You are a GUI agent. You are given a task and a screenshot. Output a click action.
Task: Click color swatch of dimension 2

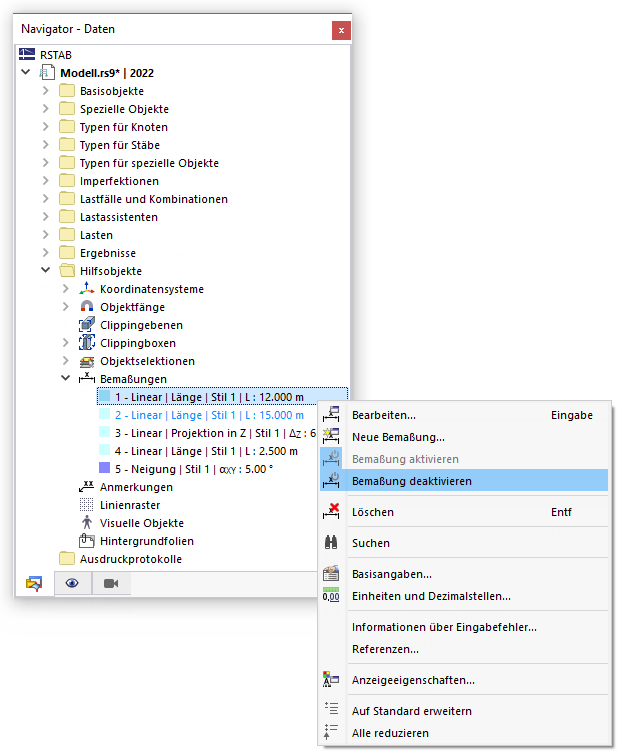104,414
